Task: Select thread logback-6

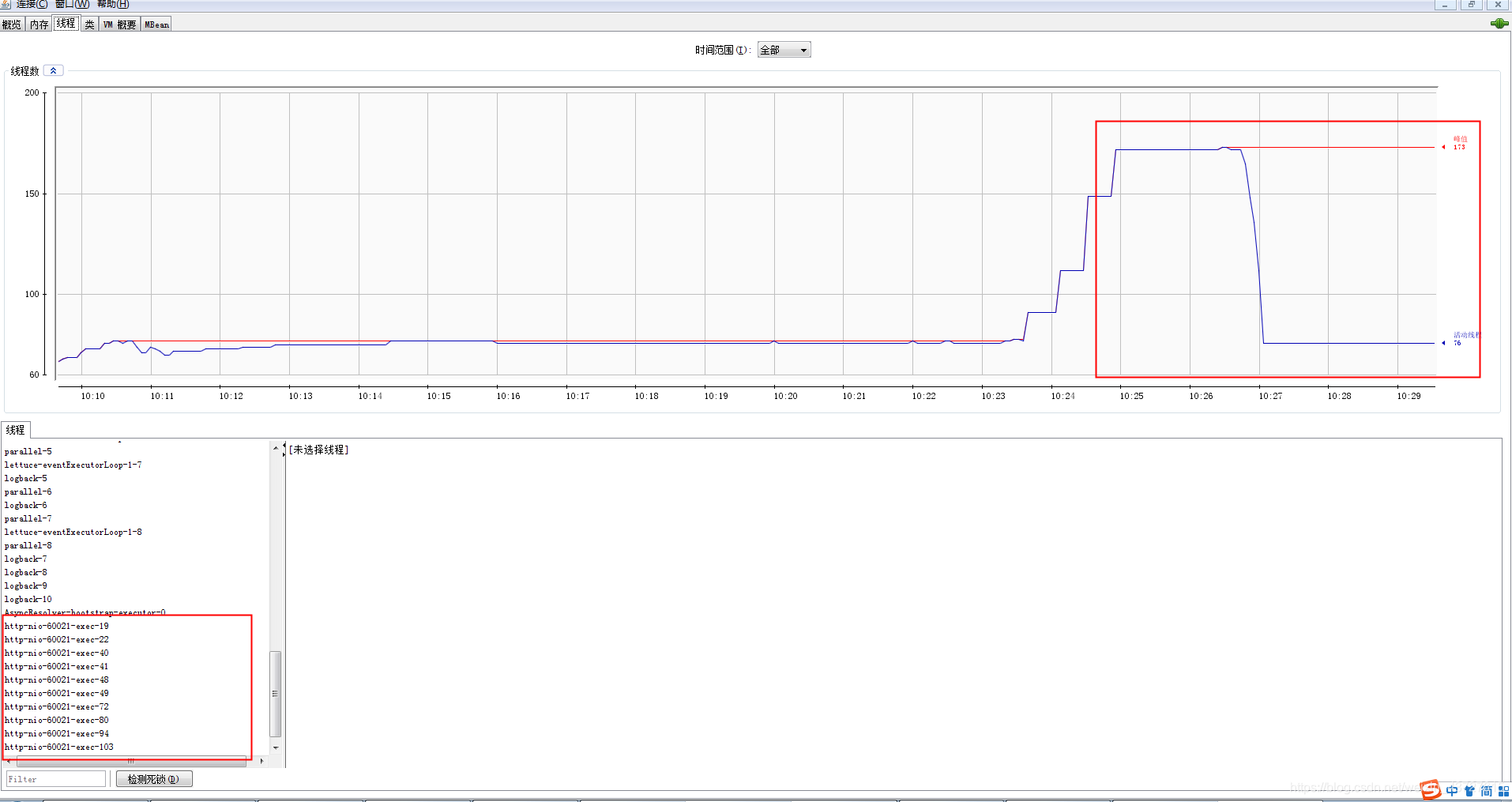Action: 26,506
